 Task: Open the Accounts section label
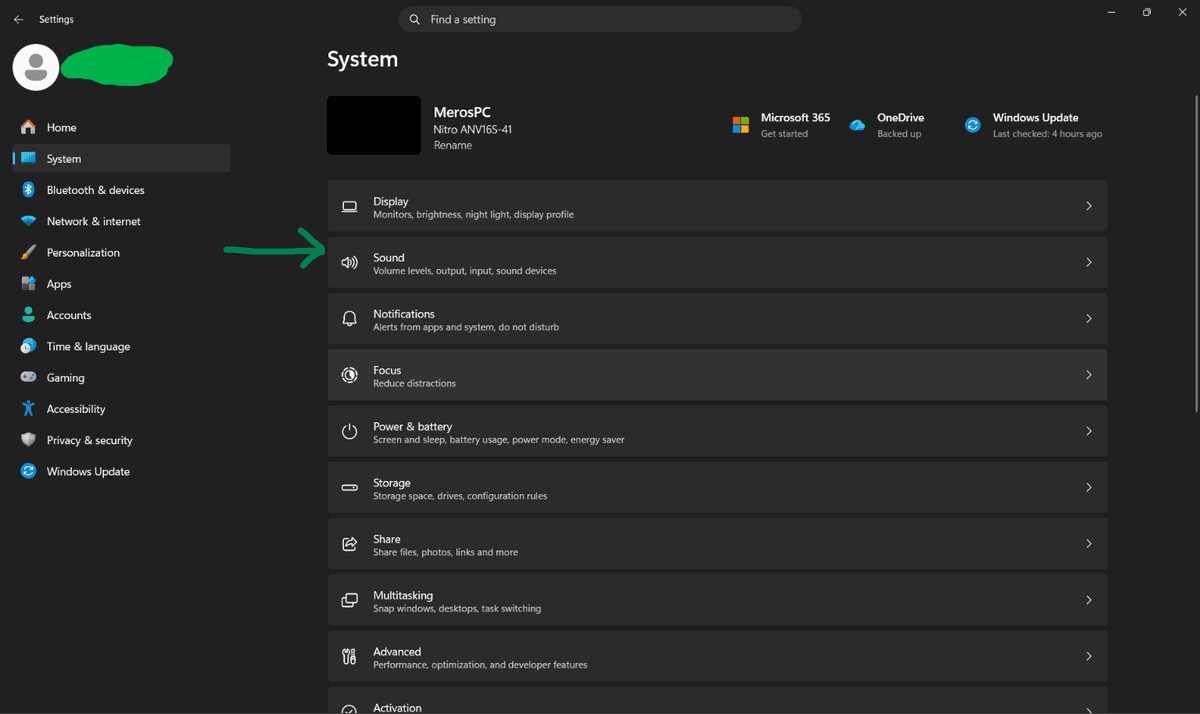(x=69, y=315)
